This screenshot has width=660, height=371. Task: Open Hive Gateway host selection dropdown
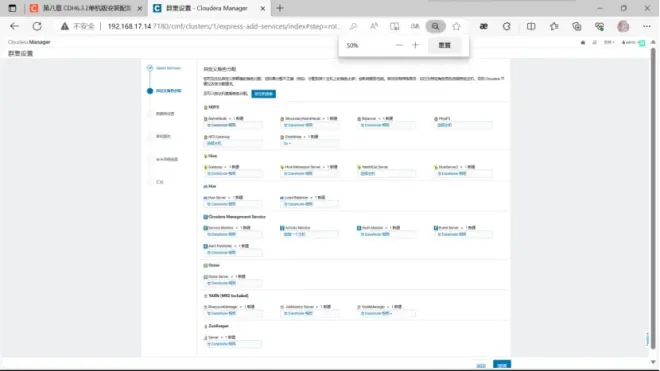point(233,173)
